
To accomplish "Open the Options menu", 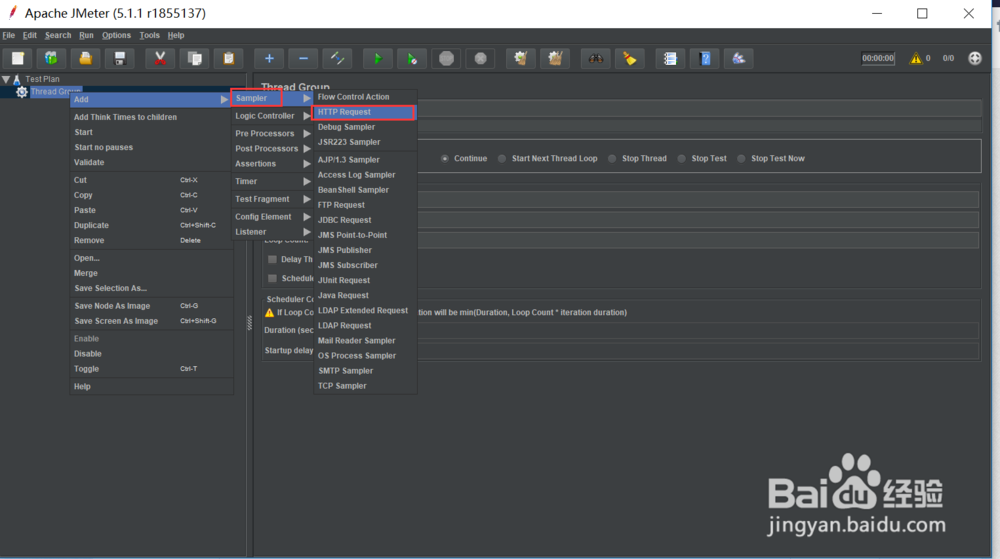I will pos(116,35).
